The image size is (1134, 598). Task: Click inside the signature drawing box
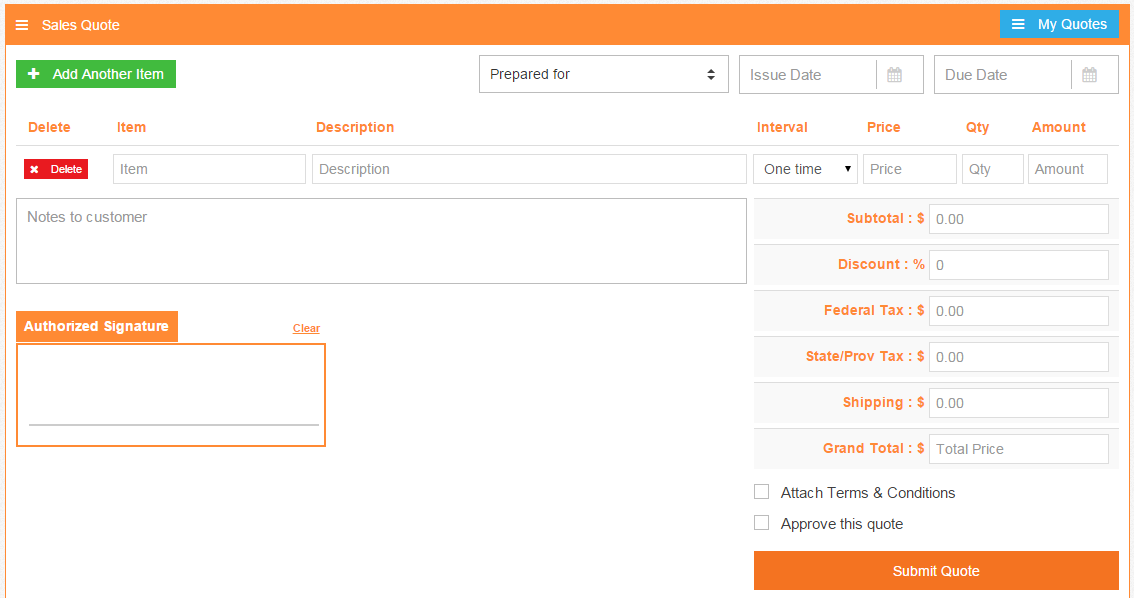click(x=170, y=394)
